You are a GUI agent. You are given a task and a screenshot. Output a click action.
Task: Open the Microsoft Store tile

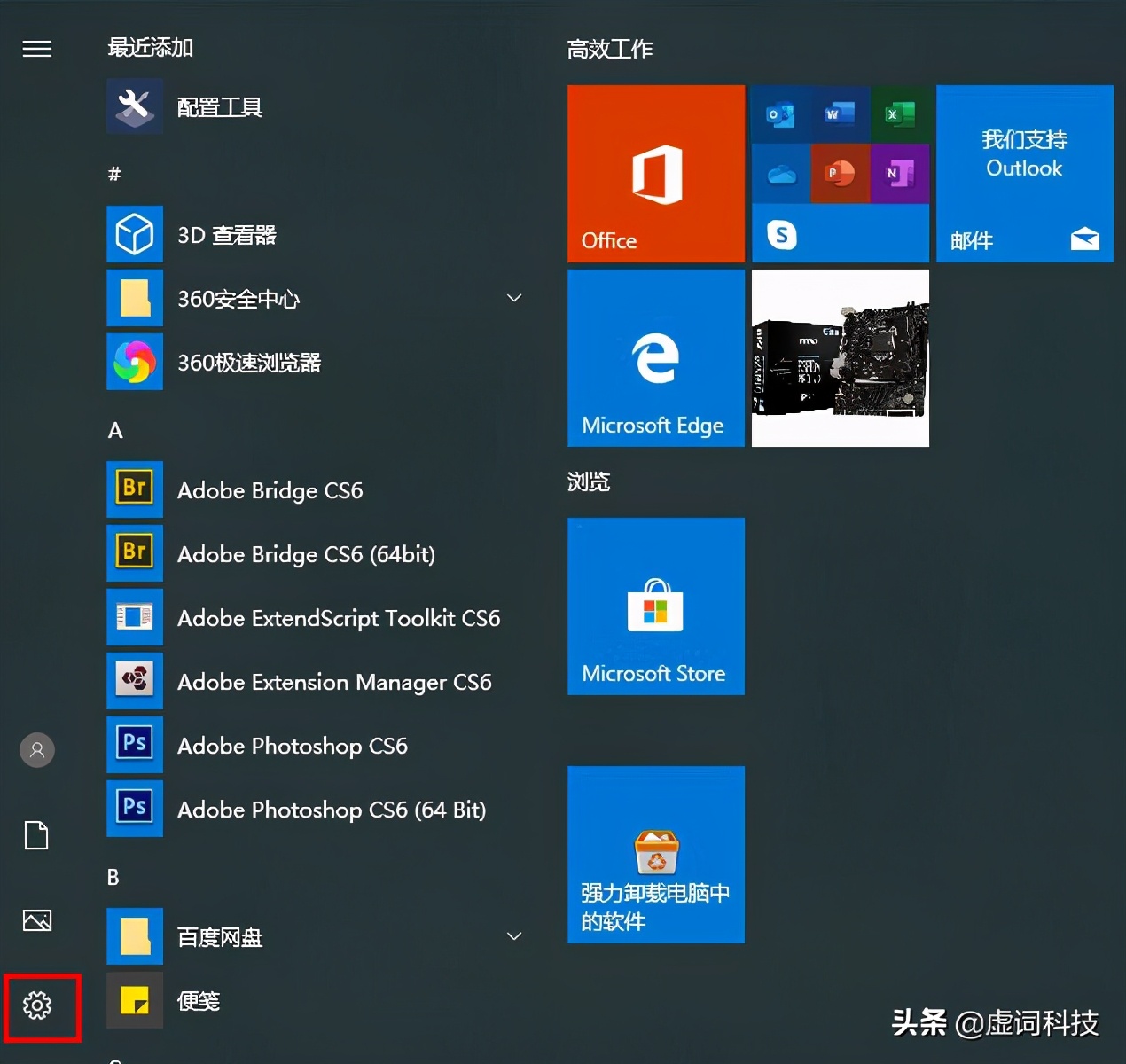click(x=655, y=606)
